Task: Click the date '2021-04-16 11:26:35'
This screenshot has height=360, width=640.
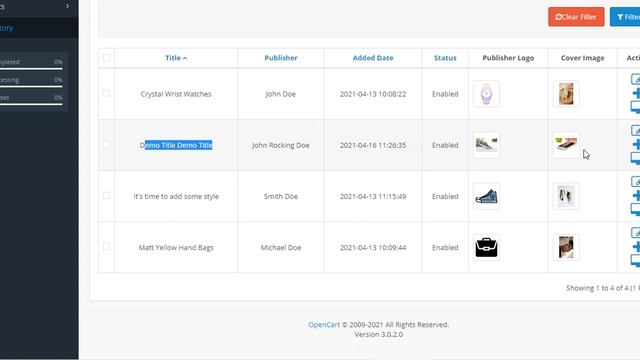Action: 373,145
